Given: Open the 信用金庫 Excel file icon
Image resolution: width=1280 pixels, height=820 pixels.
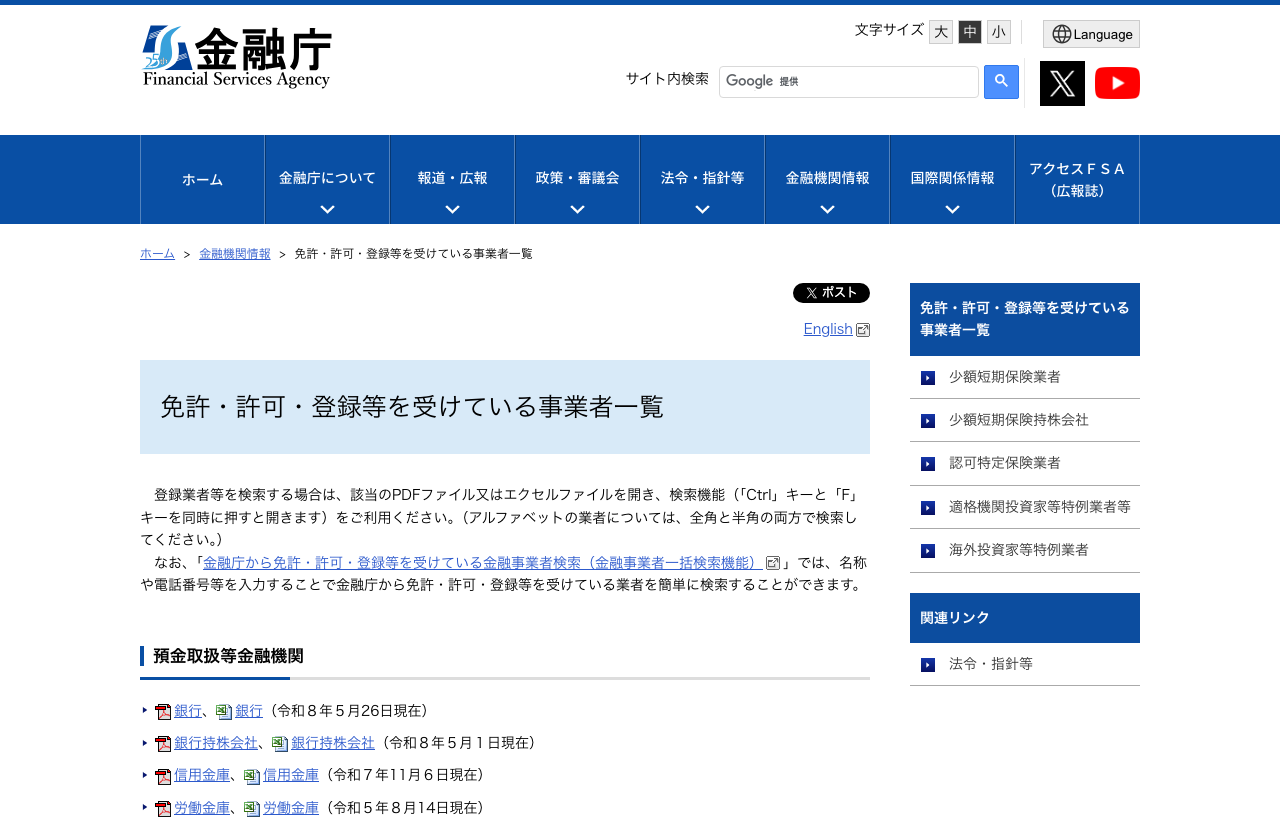Looking at the screenshot, I should pos(252,776).
